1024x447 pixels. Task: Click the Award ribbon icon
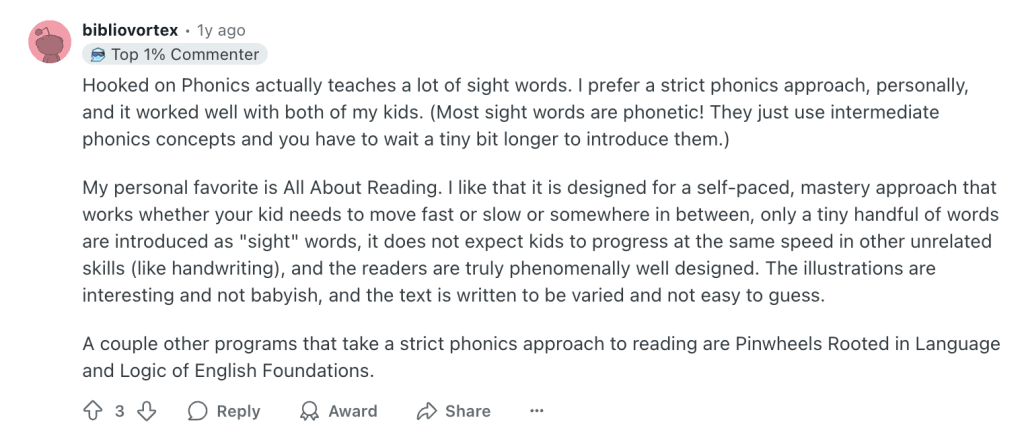click(311, 411)
